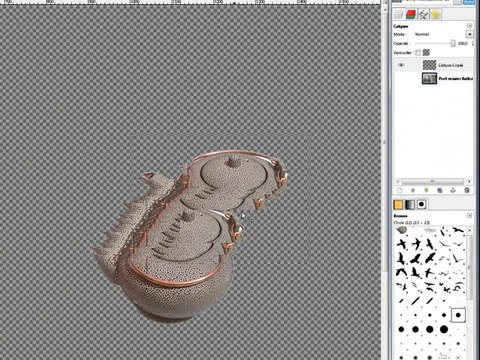480x360 pixels.
Task: Switch to the Brushes tab
Action: pos(422,204)
